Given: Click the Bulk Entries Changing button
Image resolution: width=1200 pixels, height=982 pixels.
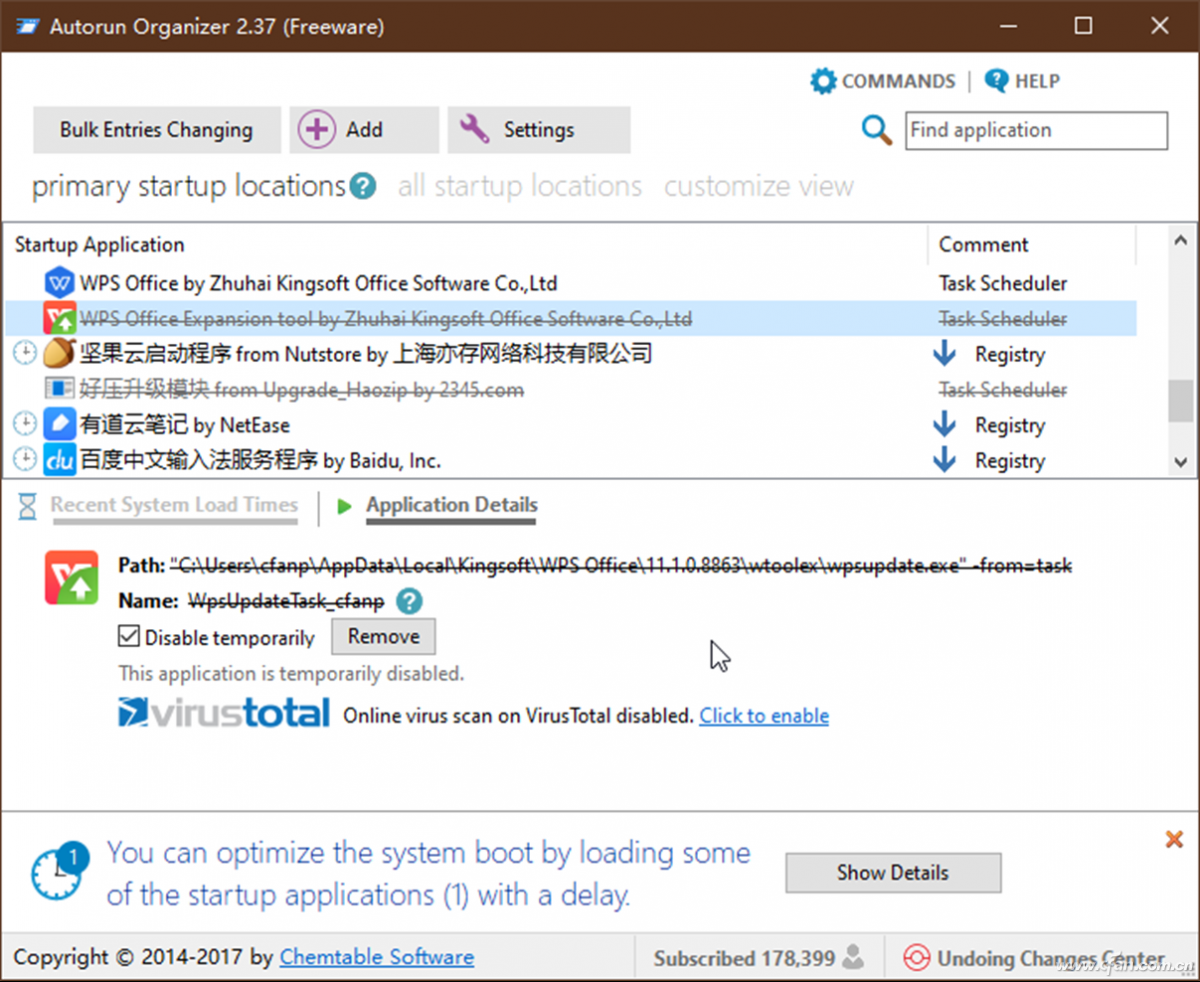Looking at the screenshot, I should [x=157, y=130].
